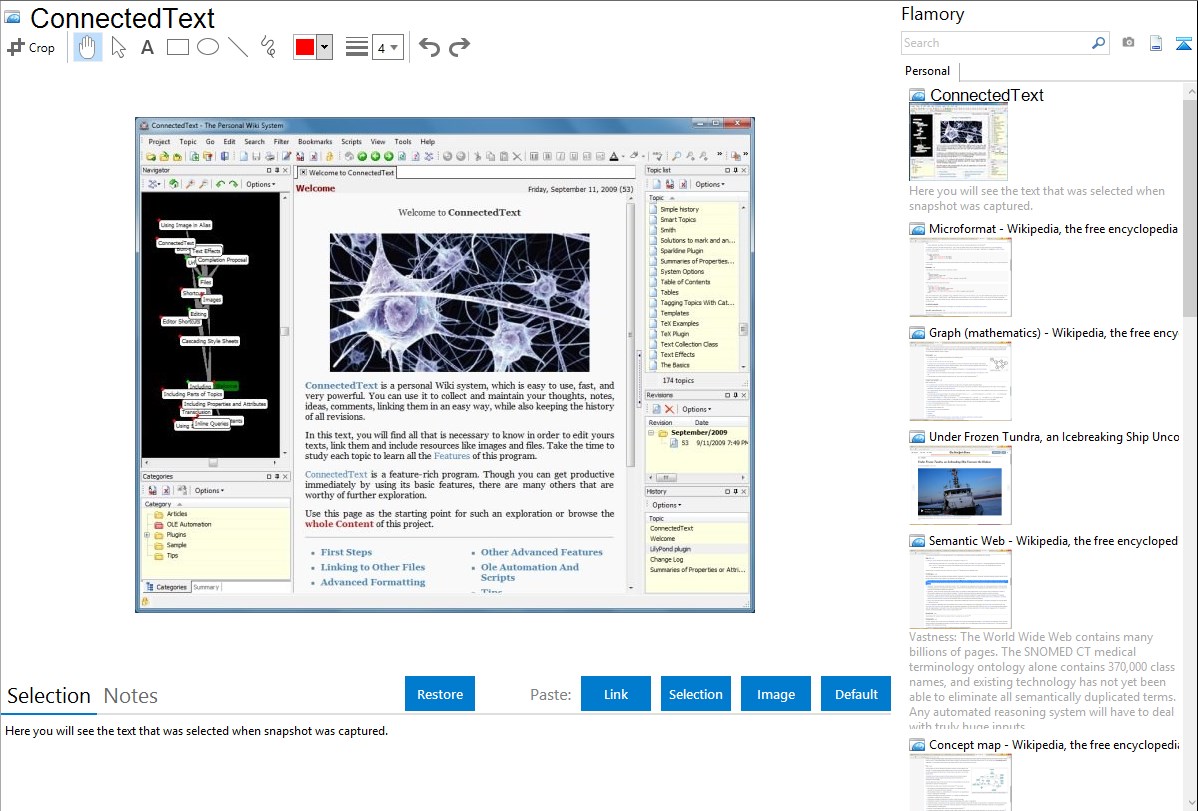This screenshot has height=811, width=1198.
Task: Open History Options dropdown in screenshot
Action: click(x=666, y=505)
